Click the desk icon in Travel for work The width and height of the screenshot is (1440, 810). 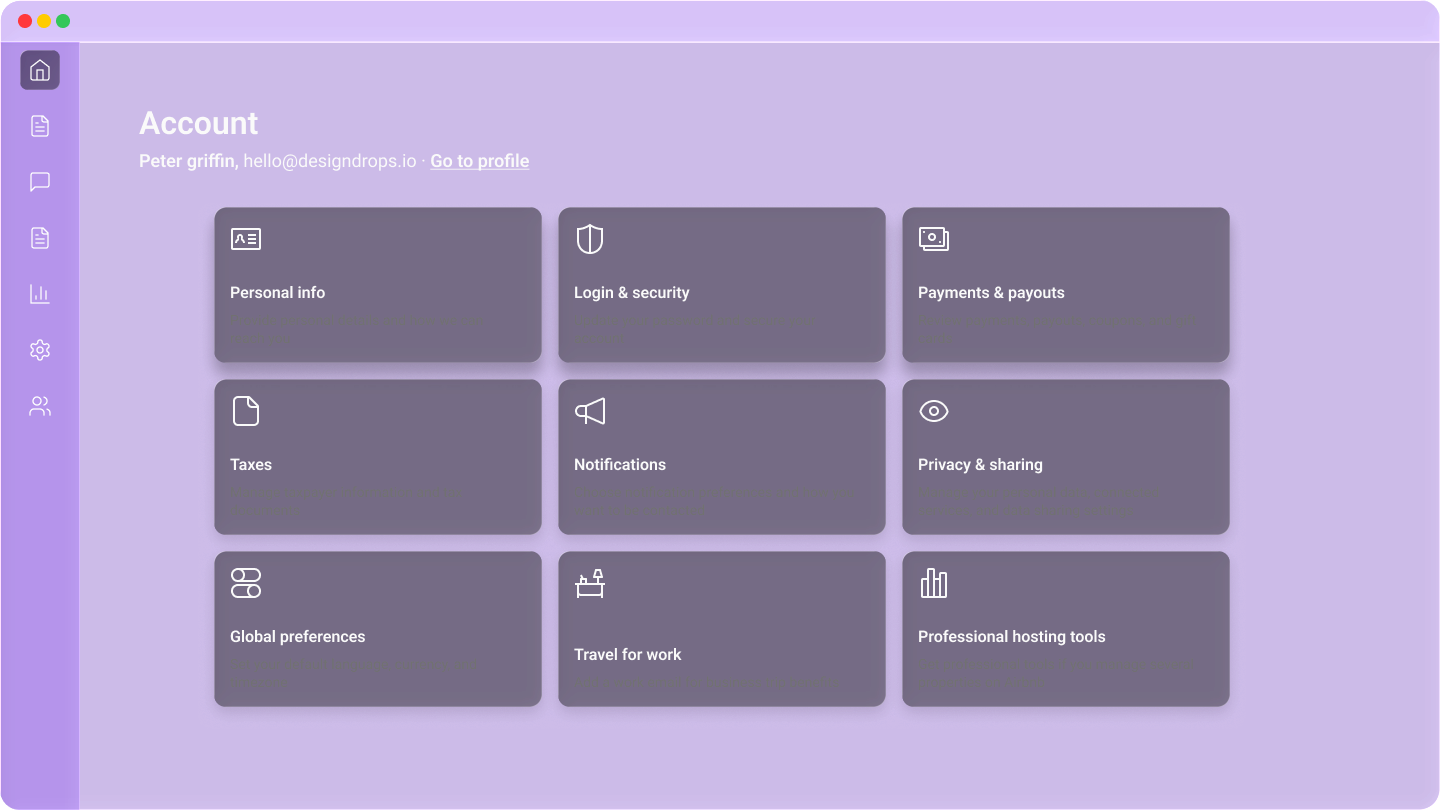pyautogui.click(x=590, y=583)
